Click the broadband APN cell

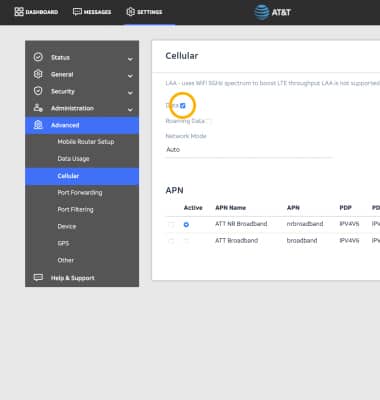(302, 240)
